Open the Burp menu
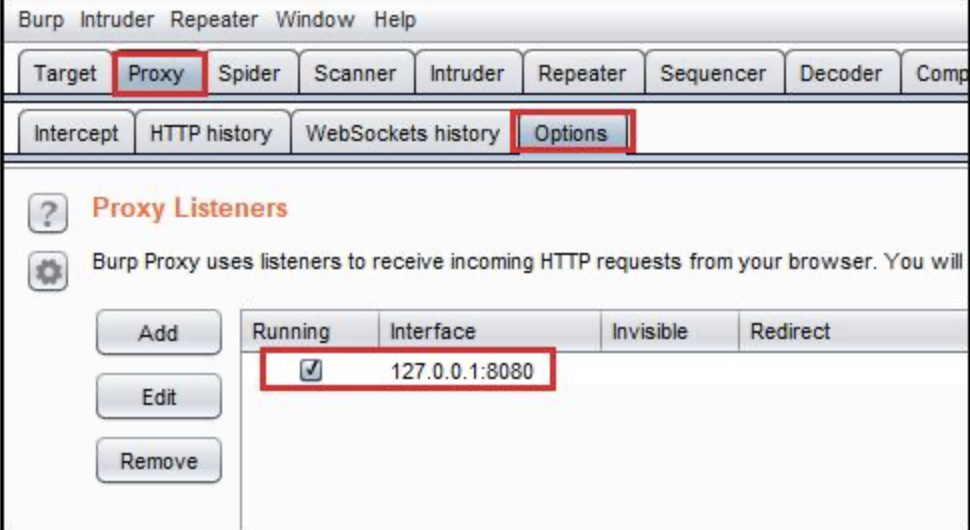Viewport: 970px width, 530px height. [41, 20]
